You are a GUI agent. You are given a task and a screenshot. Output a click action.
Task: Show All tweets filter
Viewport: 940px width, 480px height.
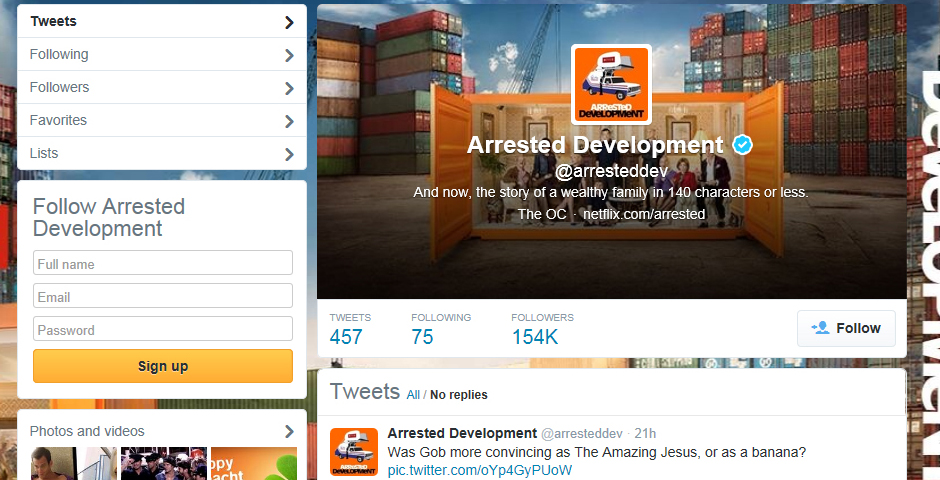(413, 395)
